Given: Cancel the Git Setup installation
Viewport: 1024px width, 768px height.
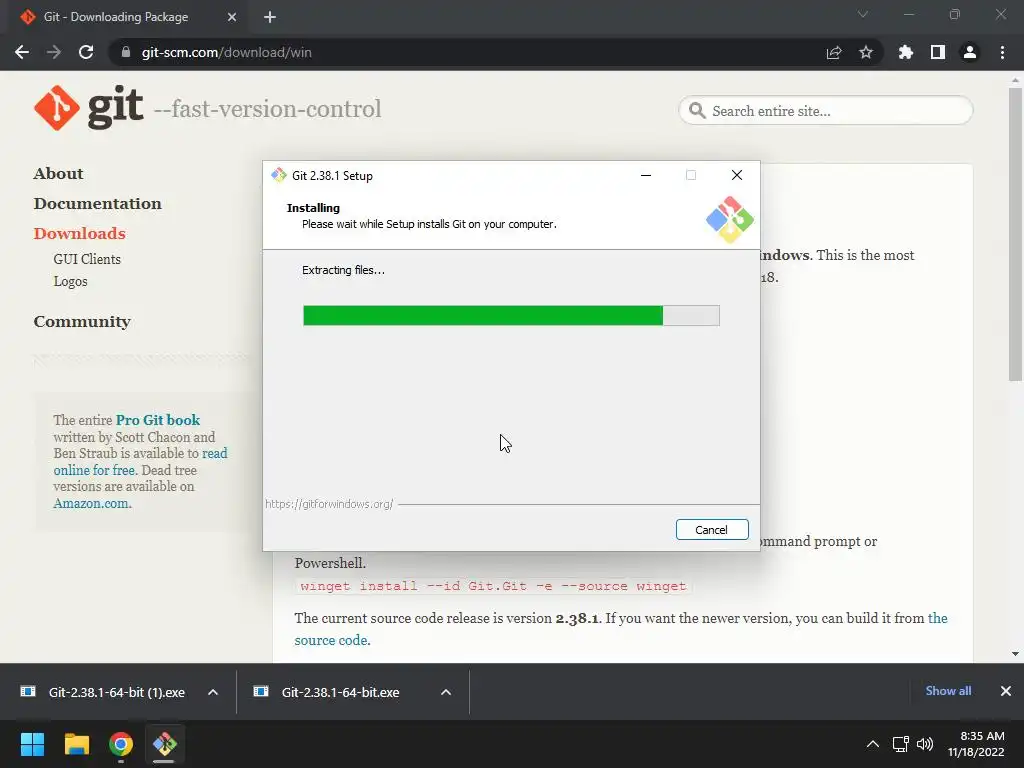Looking at the screenshot, I should click(x=712, y=530).
